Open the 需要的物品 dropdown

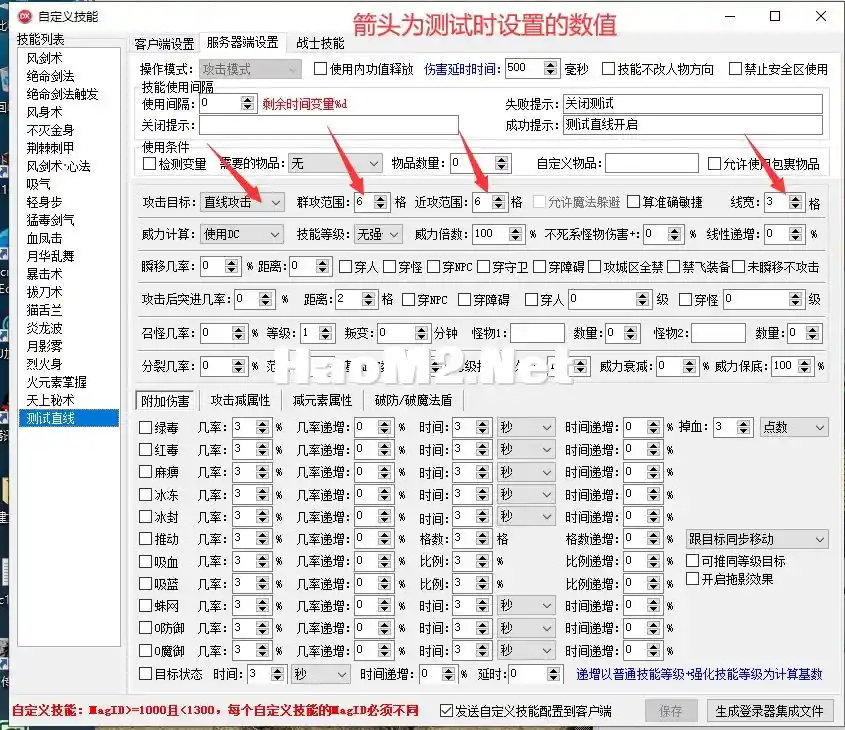click(x=335, y=163)
